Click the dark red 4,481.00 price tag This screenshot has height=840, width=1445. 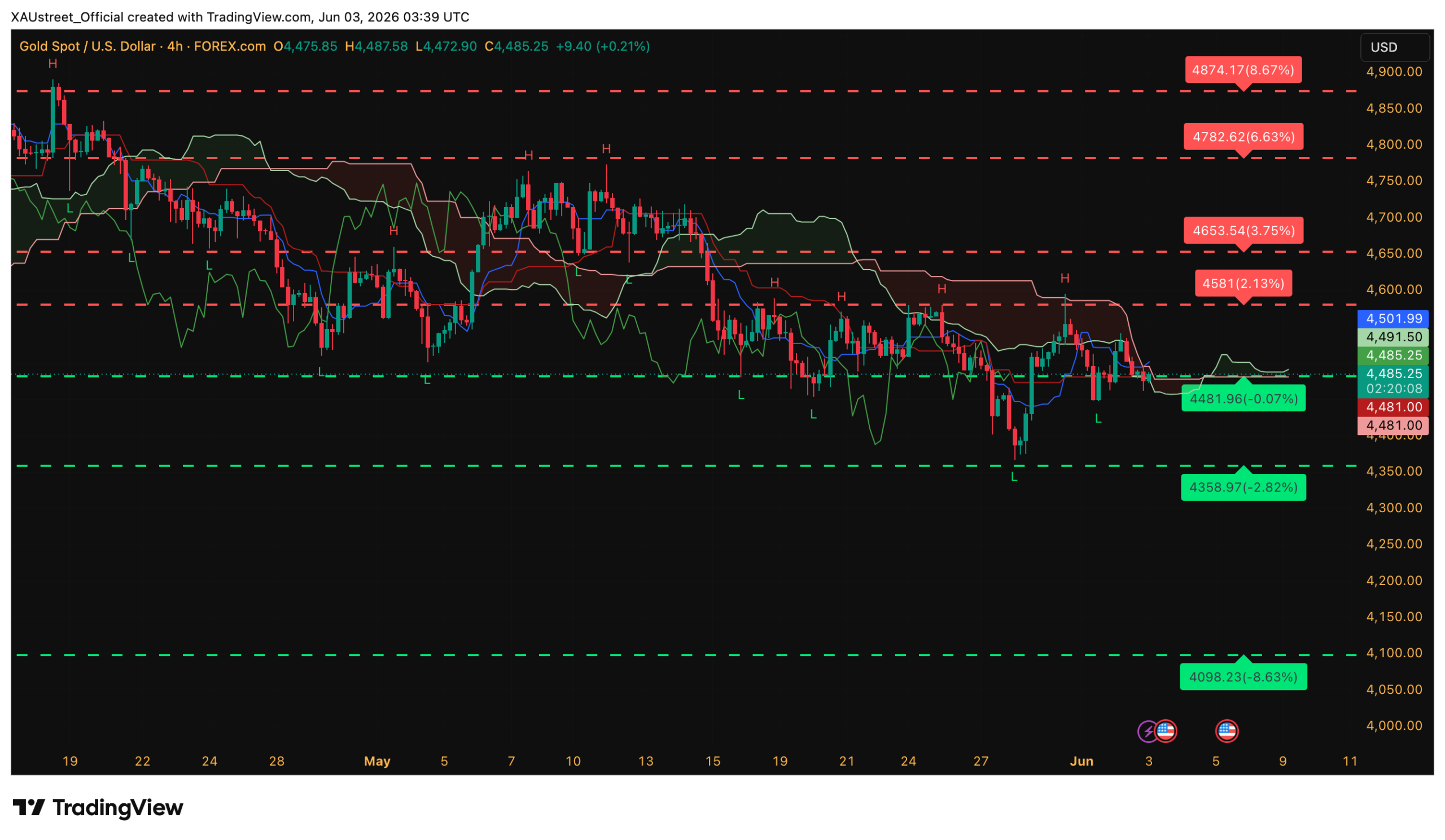click(x=1393, y=407)
